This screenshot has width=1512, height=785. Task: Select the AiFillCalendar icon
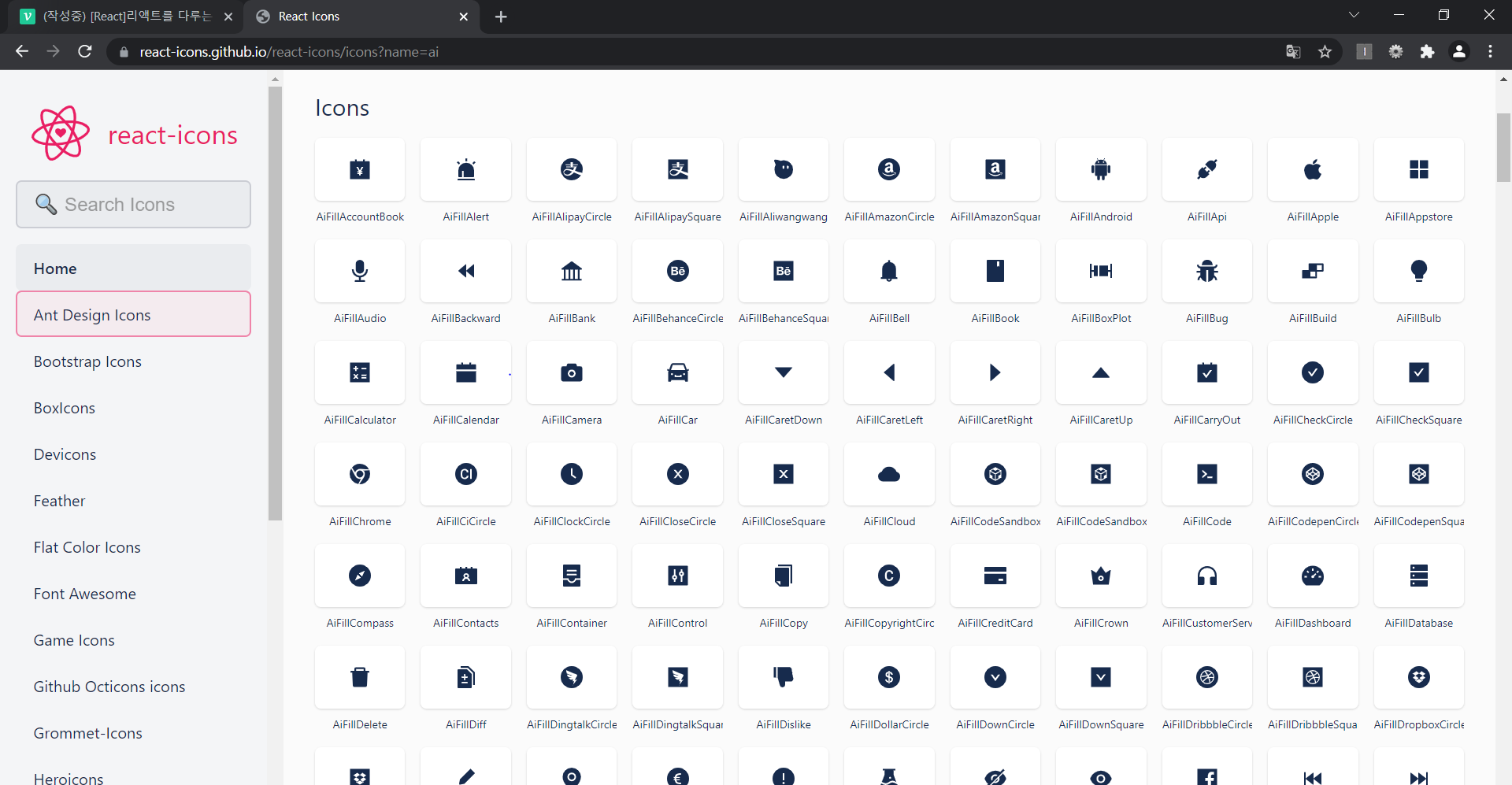coord(466,372)
